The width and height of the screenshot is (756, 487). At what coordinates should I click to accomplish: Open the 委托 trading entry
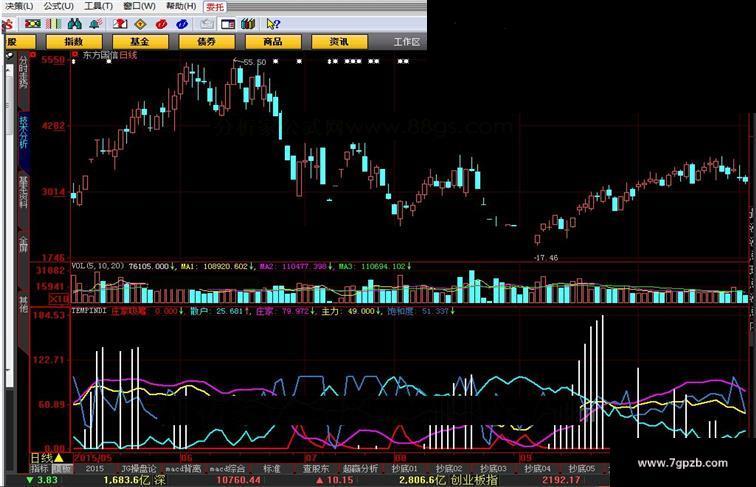pos(215,7)
